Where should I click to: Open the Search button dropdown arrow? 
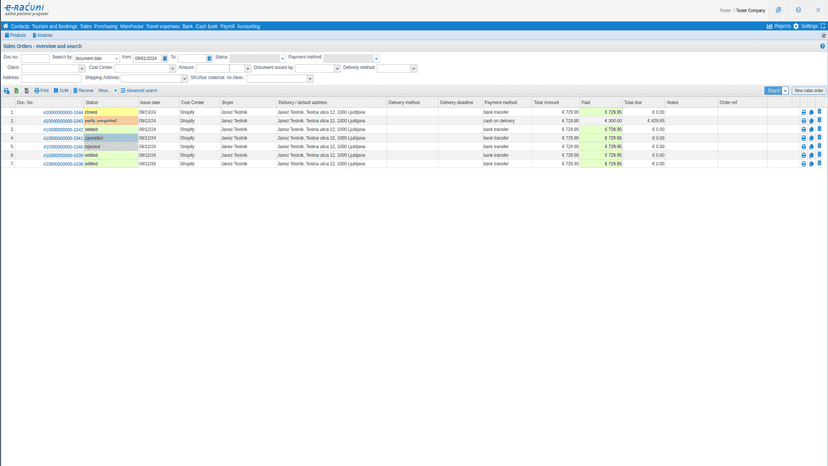785,91
